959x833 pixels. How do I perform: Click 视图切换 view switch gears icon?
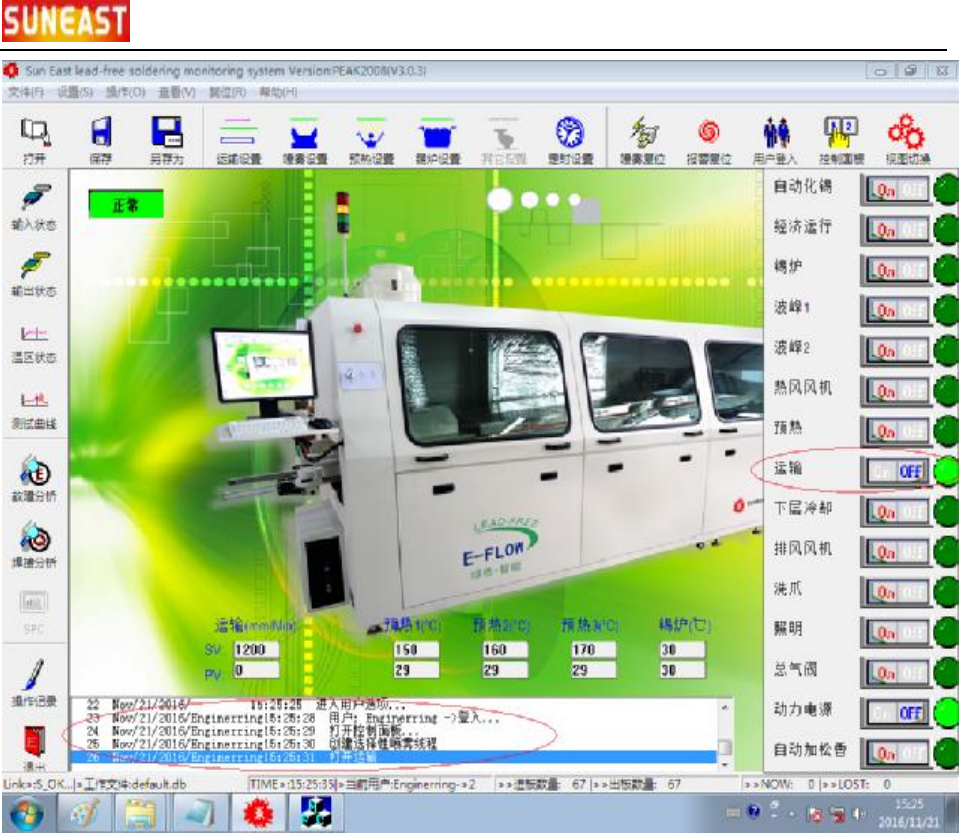(908, 139)
